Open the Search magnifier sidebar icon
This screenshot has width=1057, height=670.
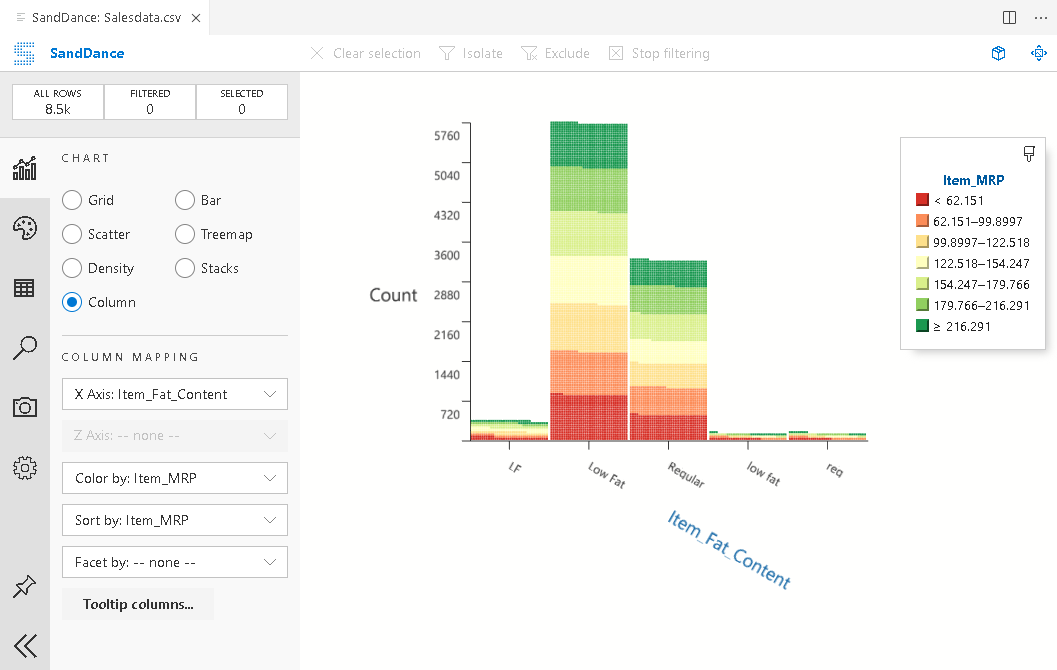(x=24, y=348)
